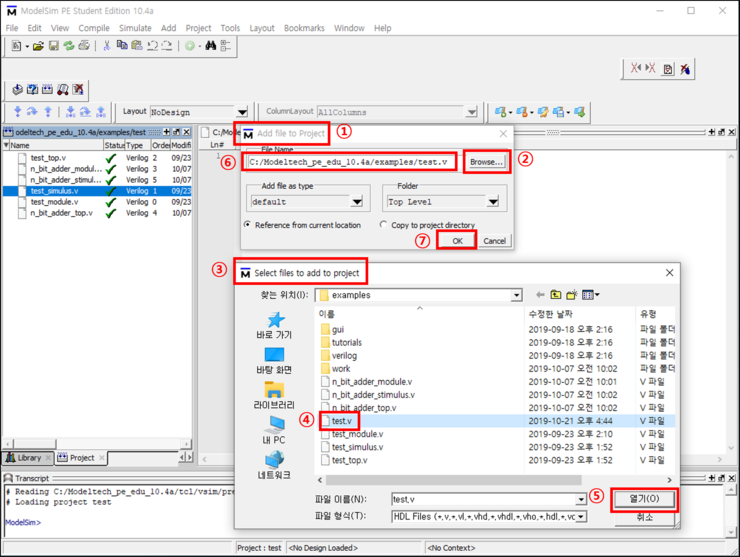This screenshot has width=740, height=557.
Task: Click the Break simulation icon with red wheels
Action: click(x=63, y=89)
